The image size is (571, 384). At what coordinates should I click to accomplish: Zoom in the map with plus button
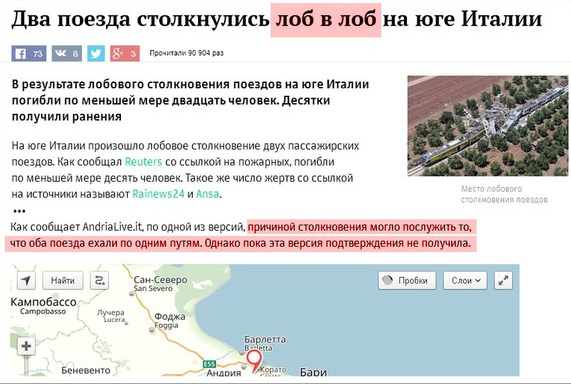26,346
